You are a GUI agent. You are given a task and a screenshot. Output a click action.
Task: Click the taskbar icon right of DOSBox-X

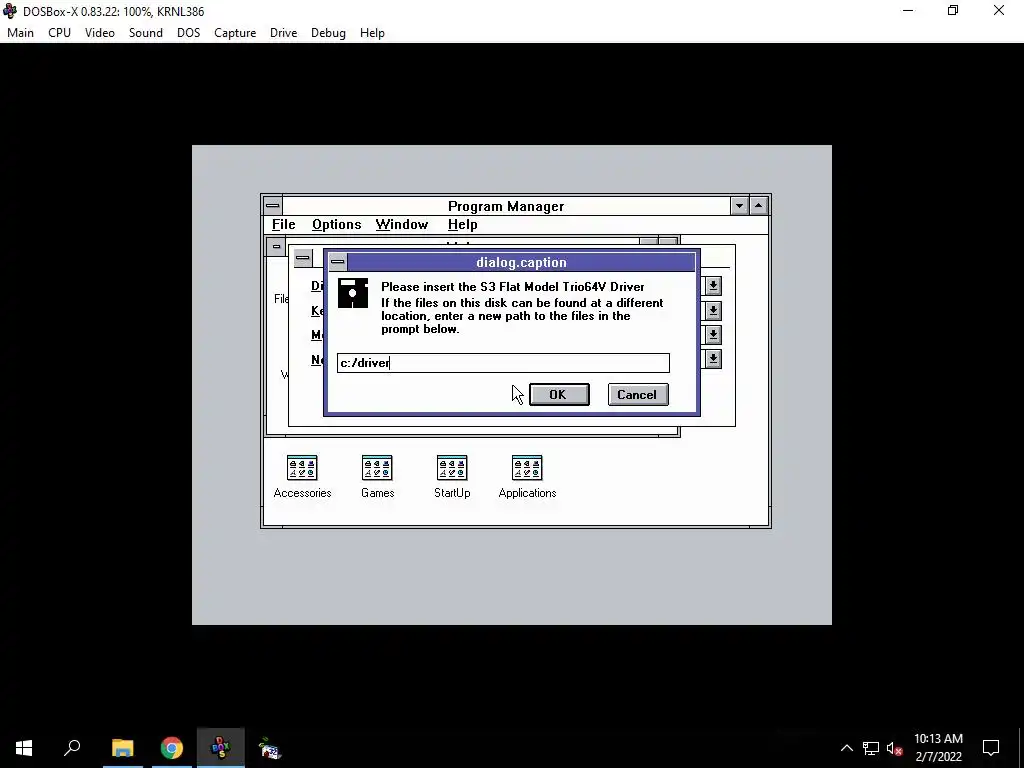[270, 748]
